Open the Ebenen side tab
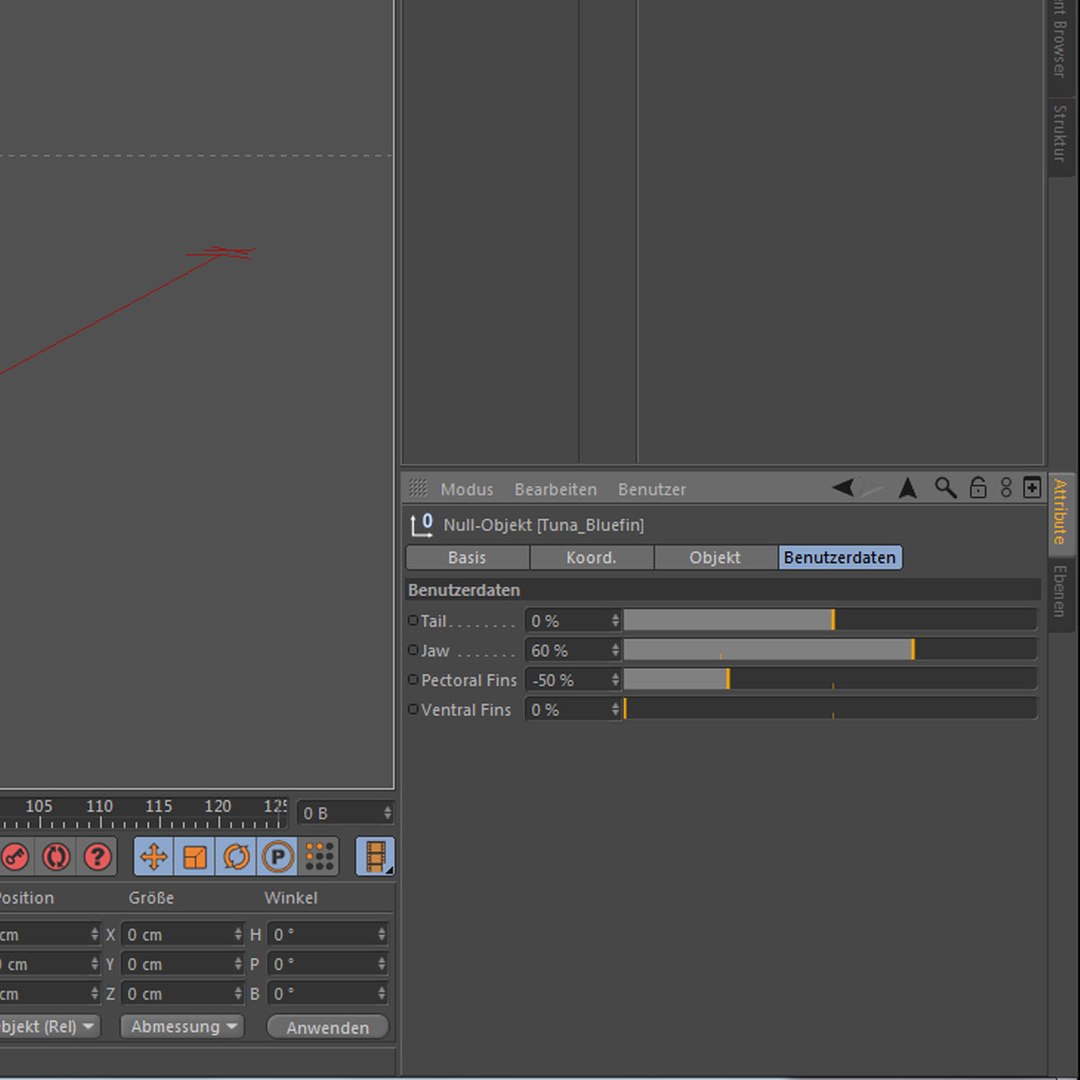This screenshot has height=1080, width=1080. tap(1061, 592)
